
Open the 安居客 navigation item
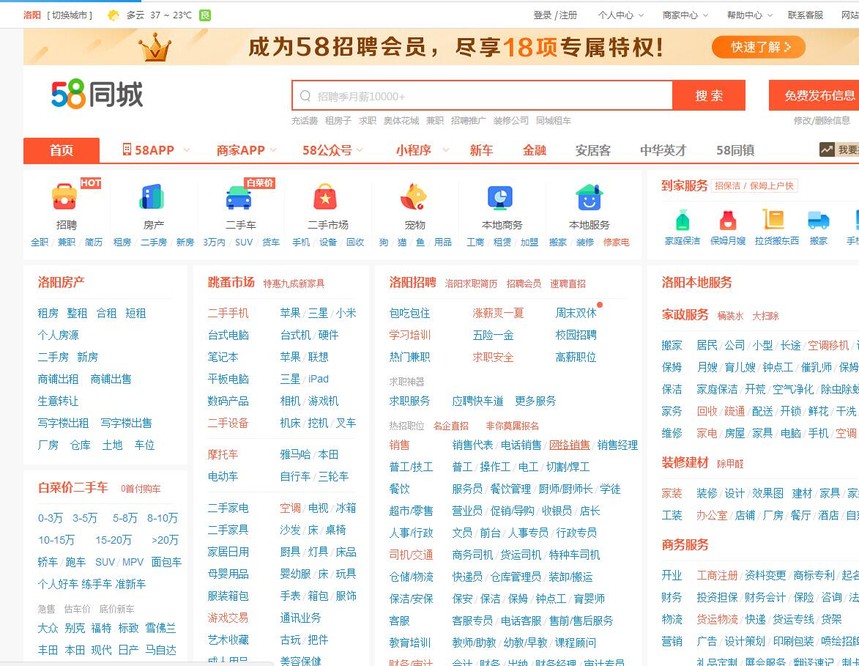593,150
